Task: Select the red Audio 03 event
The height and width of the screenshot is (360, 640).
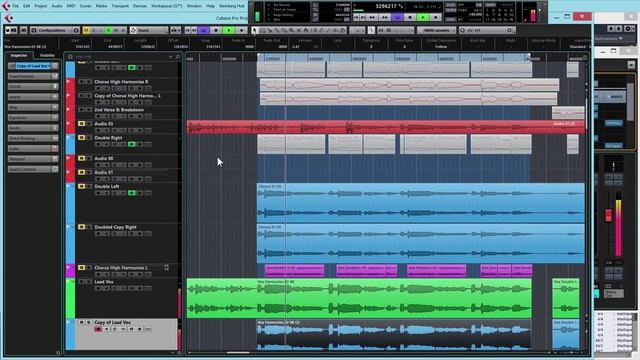Action: coord(386,127)
